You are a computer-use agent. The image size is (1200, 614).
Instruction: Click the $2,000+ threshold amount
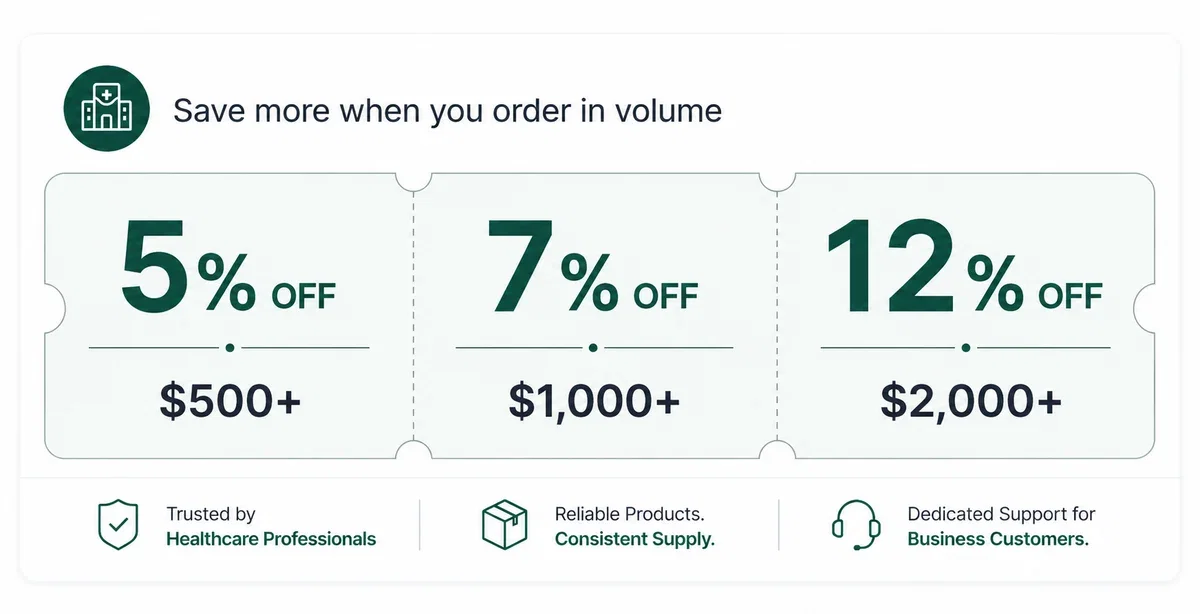[x=971, y=401]
